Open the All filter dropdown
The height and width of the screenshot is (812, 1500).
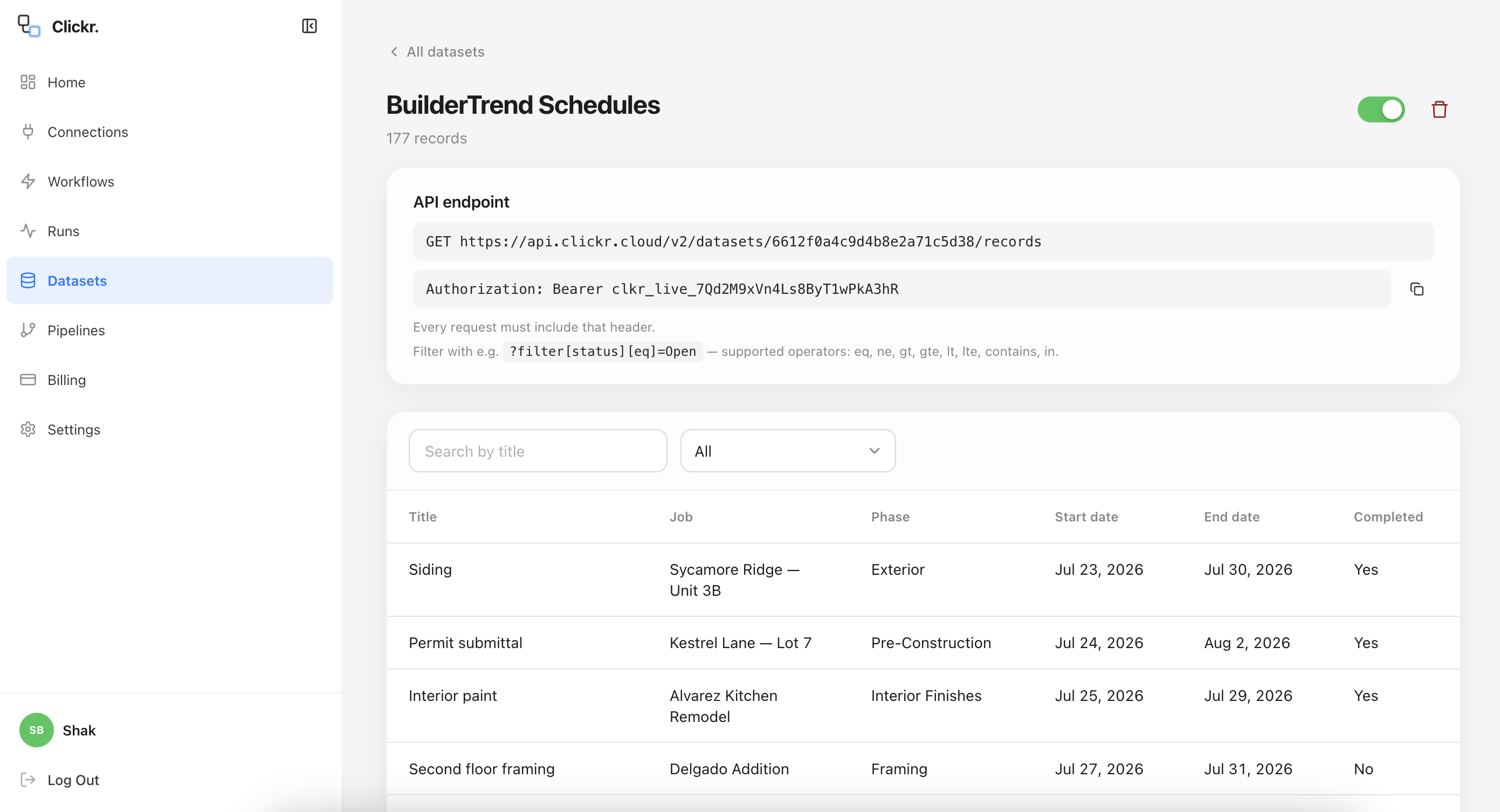pyautogui.click(x=788, y=451)
